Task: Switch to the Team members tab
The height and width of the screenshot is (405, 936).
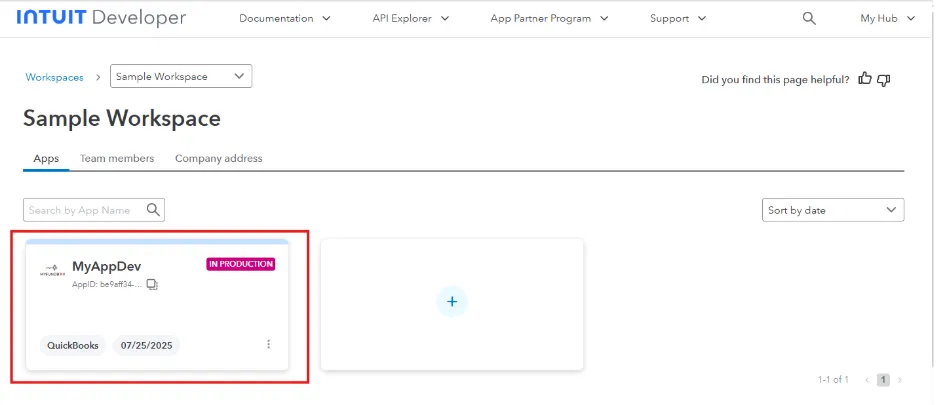Action: coord(117,158)
